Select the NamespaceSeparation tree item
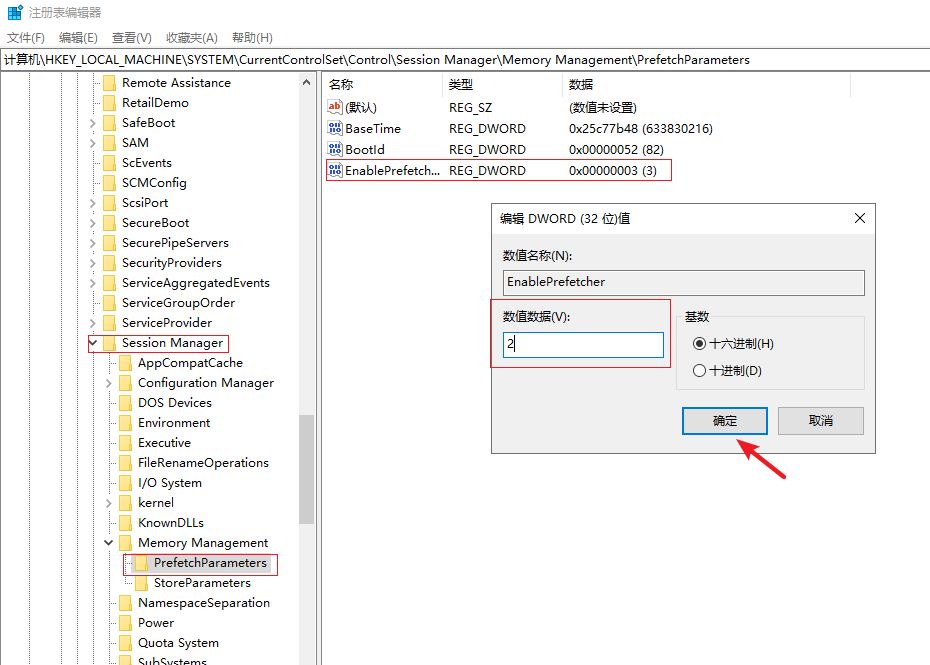930x665 pixels. click(x=203, y=603)
